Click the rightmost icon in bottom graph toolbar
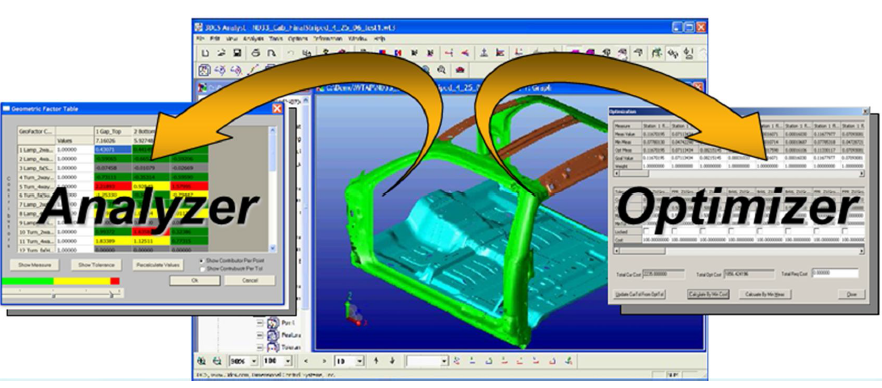Screen dimensions: 882x388 569,361
